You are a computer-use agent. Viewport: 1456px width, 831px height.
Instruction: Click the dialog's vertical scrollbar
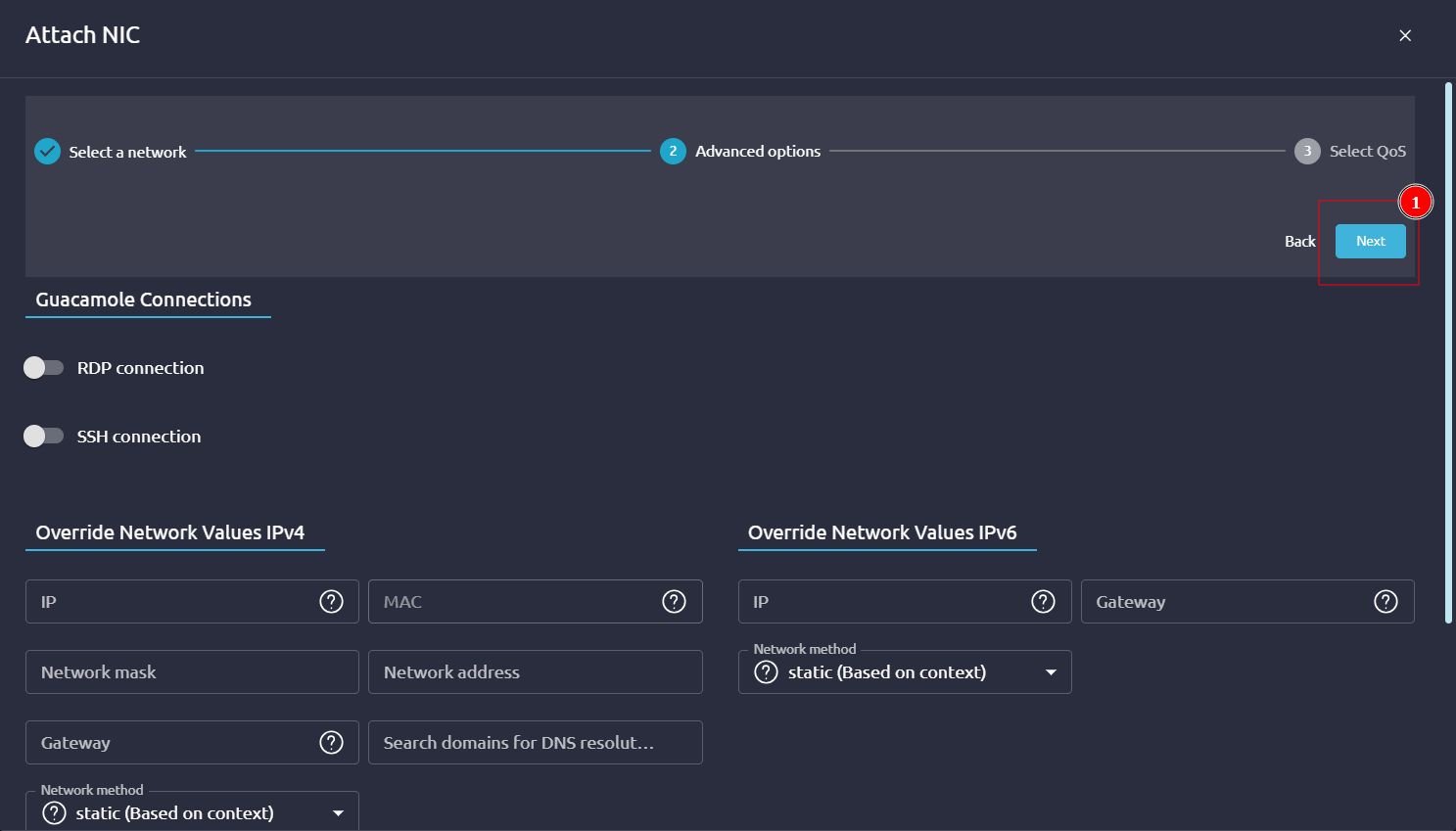[1448, 352]
